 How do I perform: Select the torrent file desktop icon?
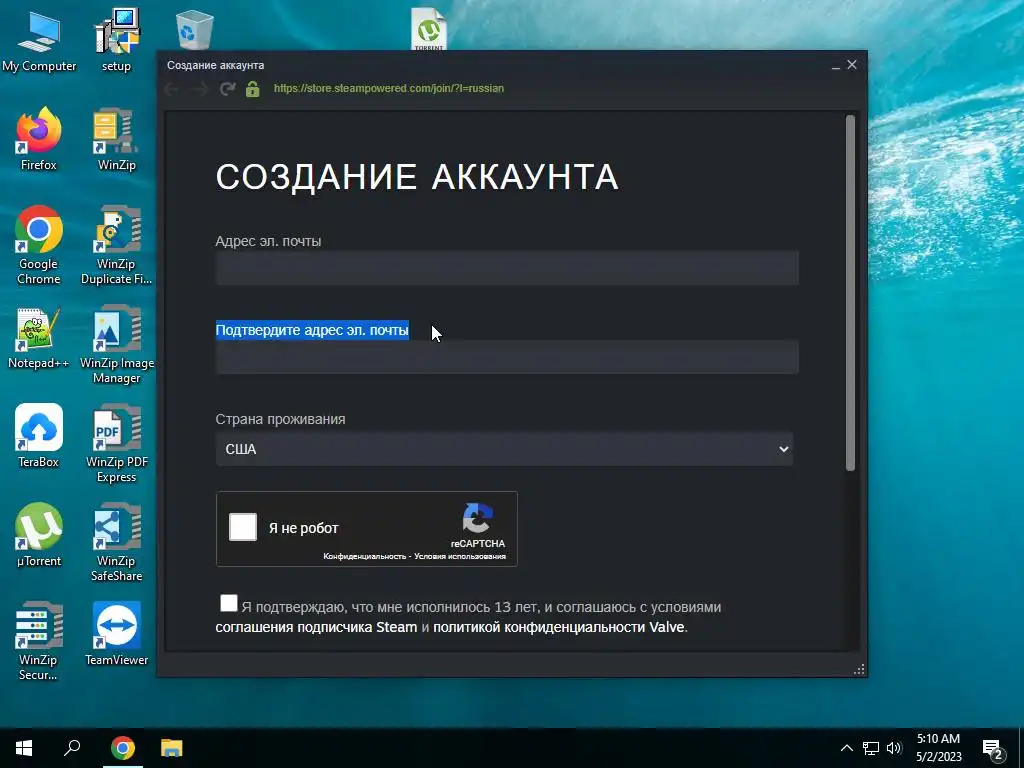428,29
